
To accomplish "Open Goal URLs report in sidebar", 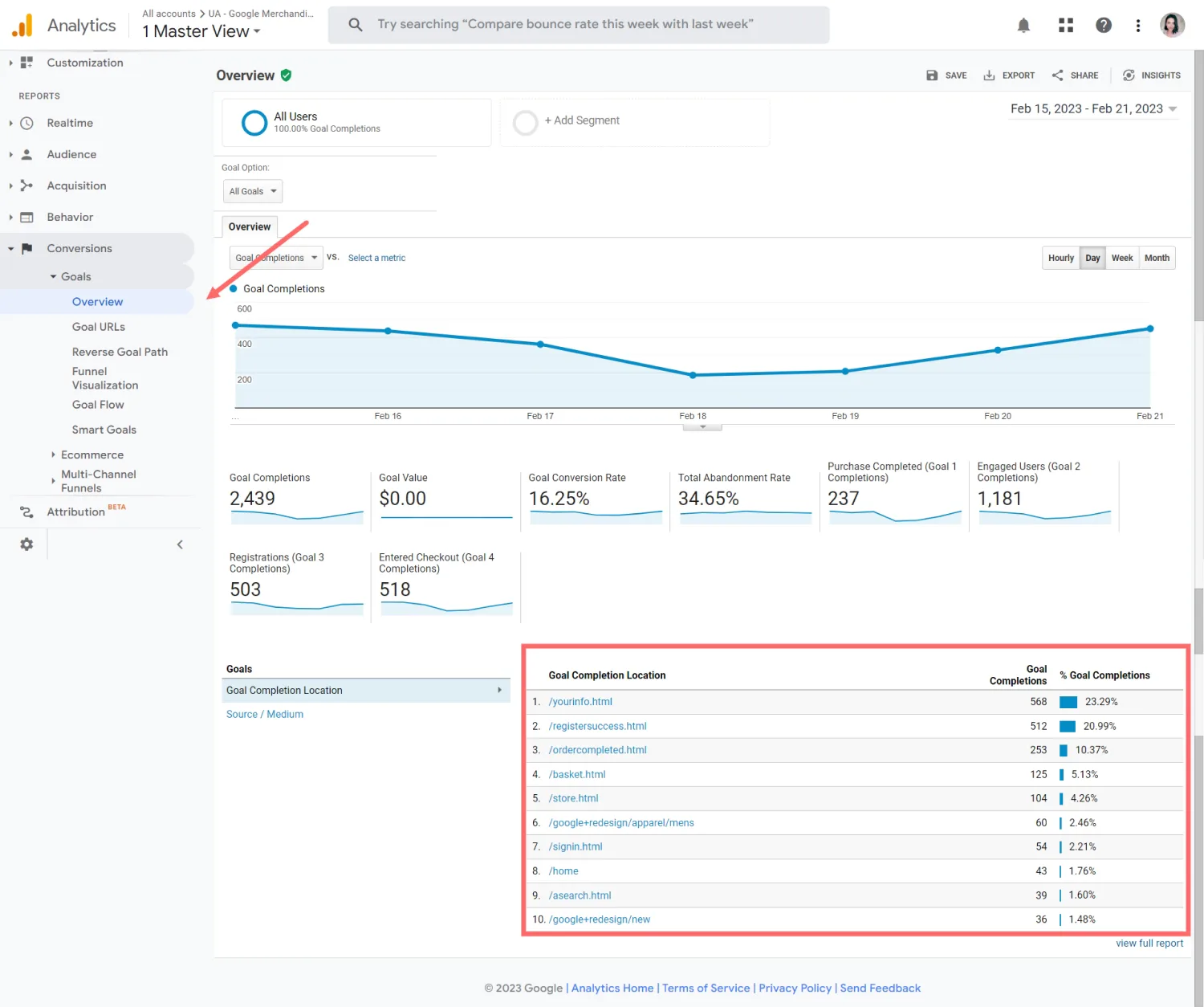I will pyautogui.click(x=99, y=327).
